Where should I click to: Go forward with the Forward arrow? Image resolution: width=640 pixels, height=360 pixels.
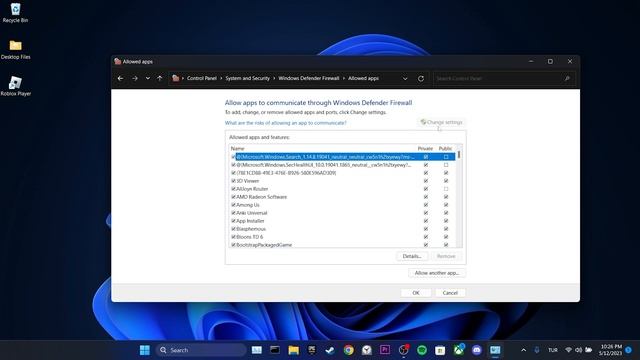coord(135,78)
